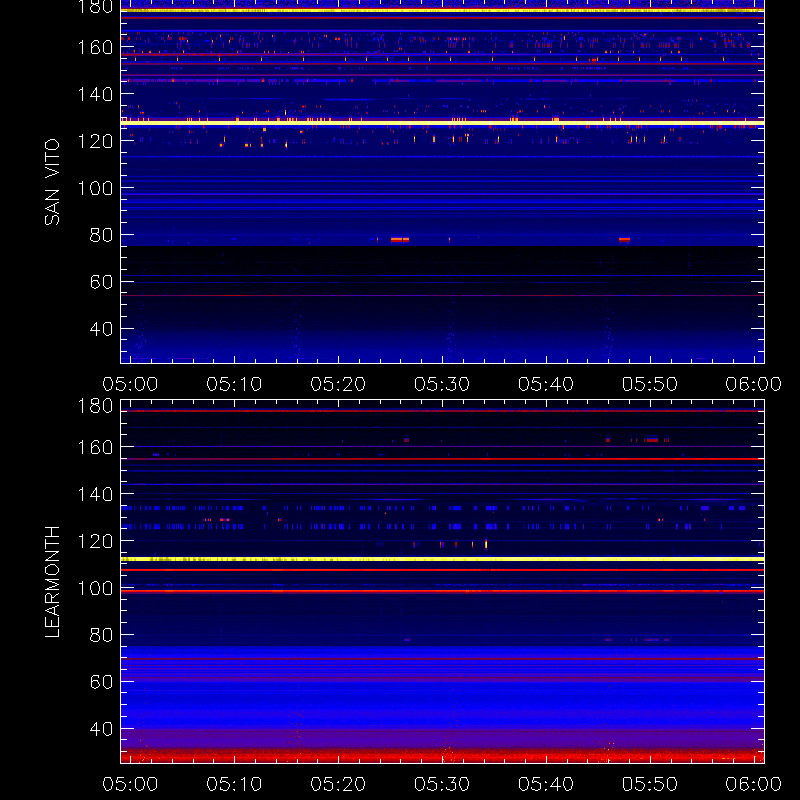The height and width of the screenshot is (800, 800).
Task: Select the 05:00 time label under Learmonth
Action: pyautogui.click(x=130, y=784)
